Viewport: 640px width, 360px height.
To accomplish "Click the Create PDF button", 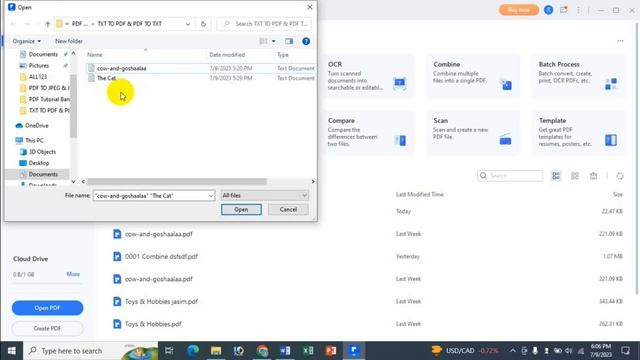I will click(47, 328).
